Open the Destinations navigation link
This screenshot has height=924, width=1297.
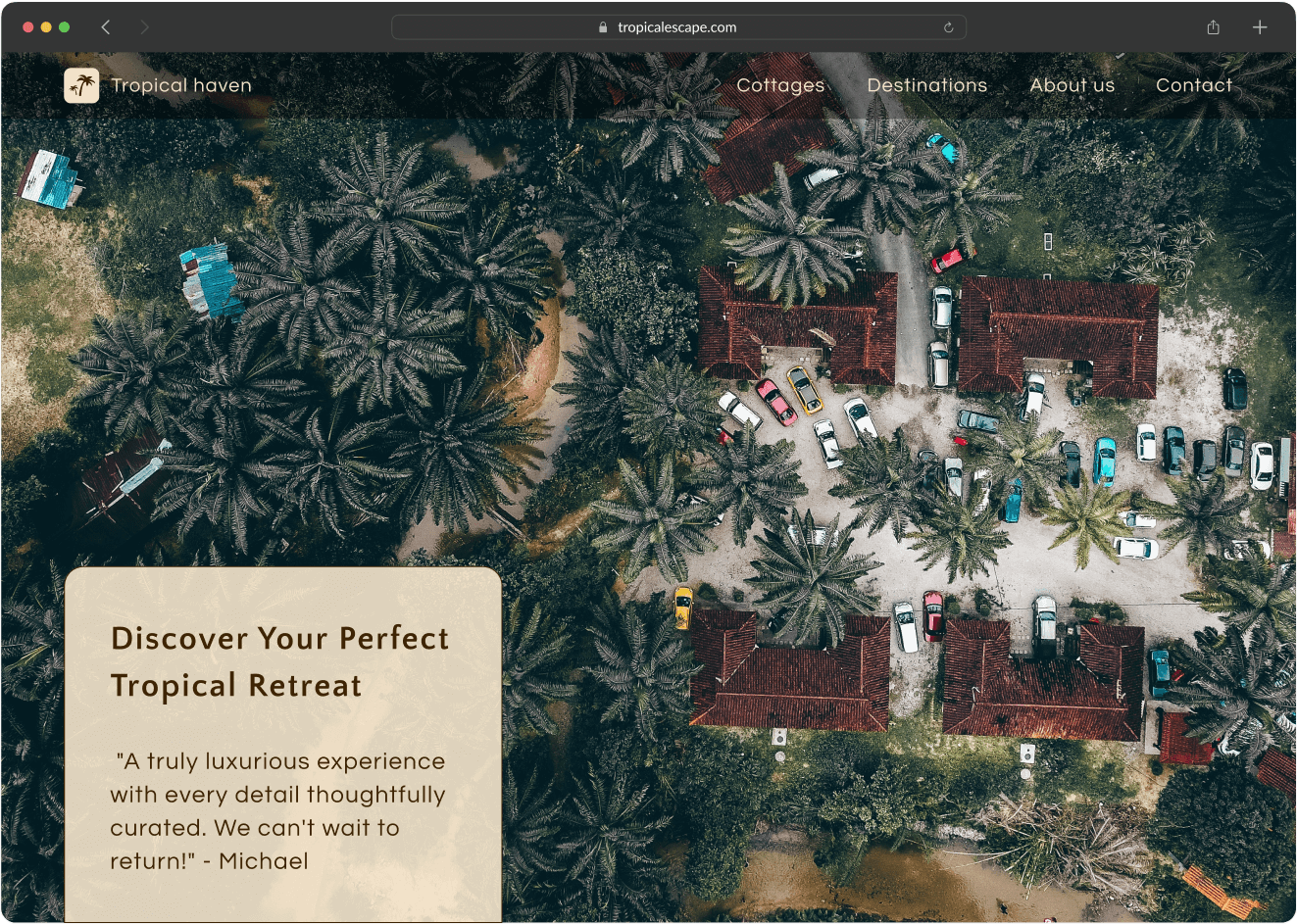click(x=926, y=85)
